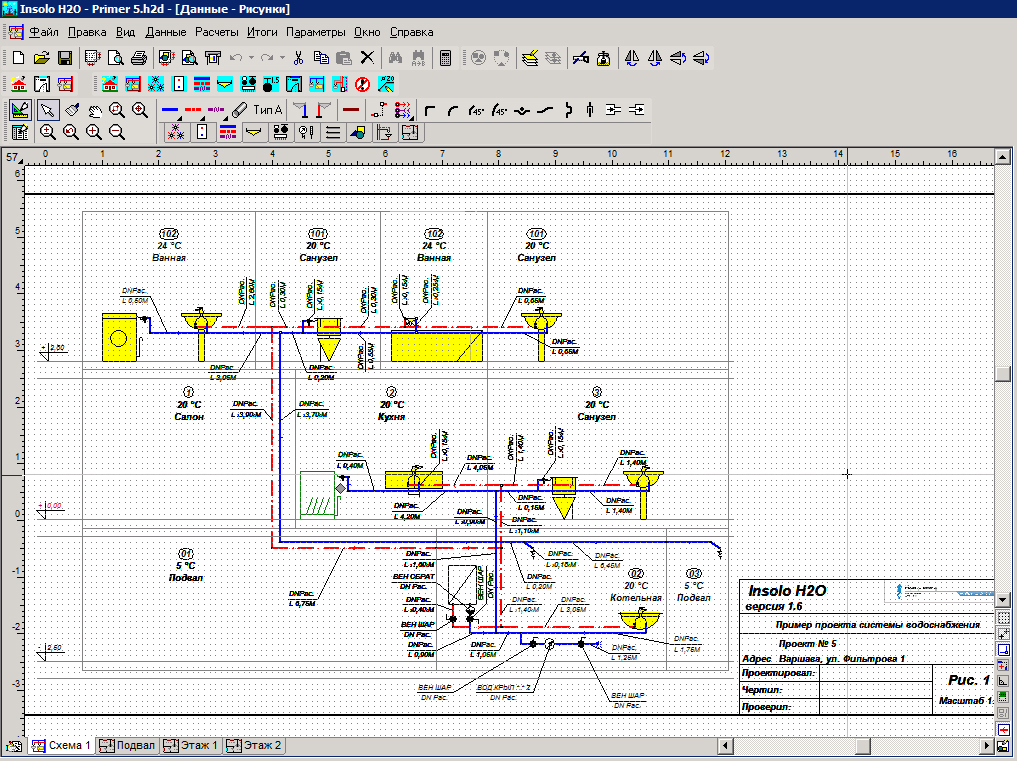Switch to the Этаж 2 sheet tab
The width and height of the screenshot is (1017, 761).
coord(254,745)
